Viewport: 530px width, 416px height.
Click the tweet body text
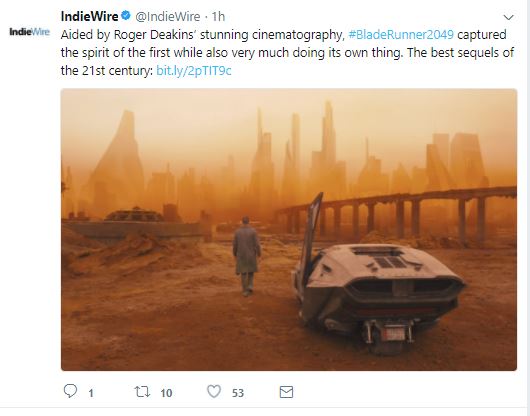(287, 53)
